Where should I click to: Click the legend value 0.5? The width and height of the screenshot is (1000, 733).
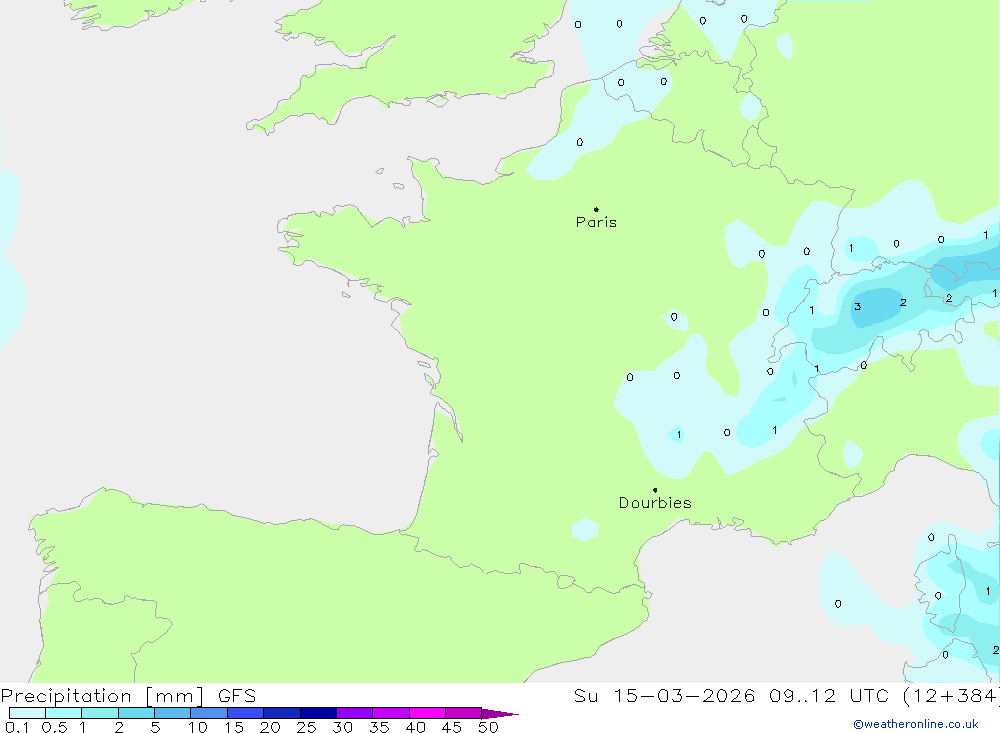point(54,727)
